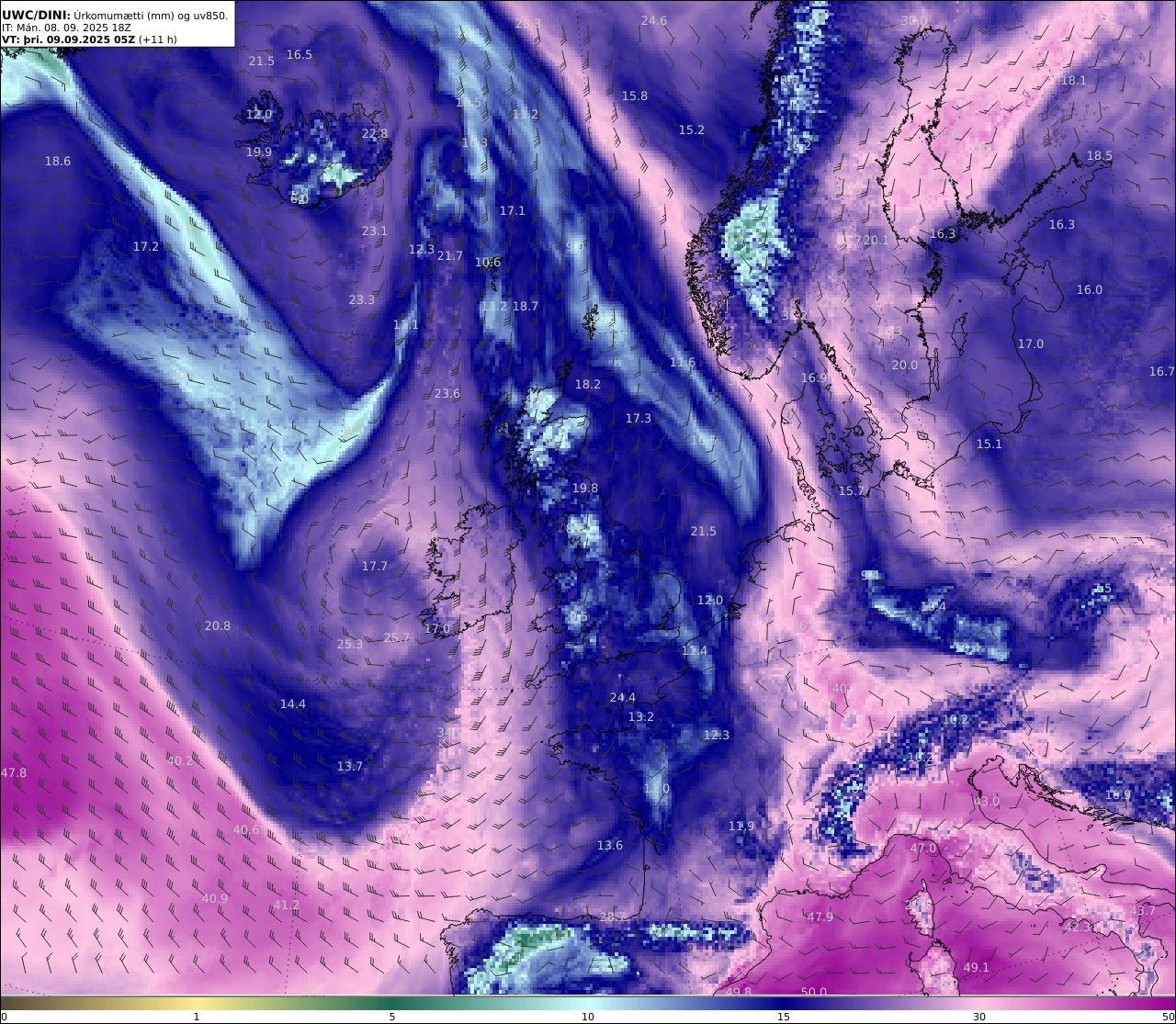
Task: Click the 15.1 value near Poland's coast
Action: pyautogui.click(x=989, y=444)
